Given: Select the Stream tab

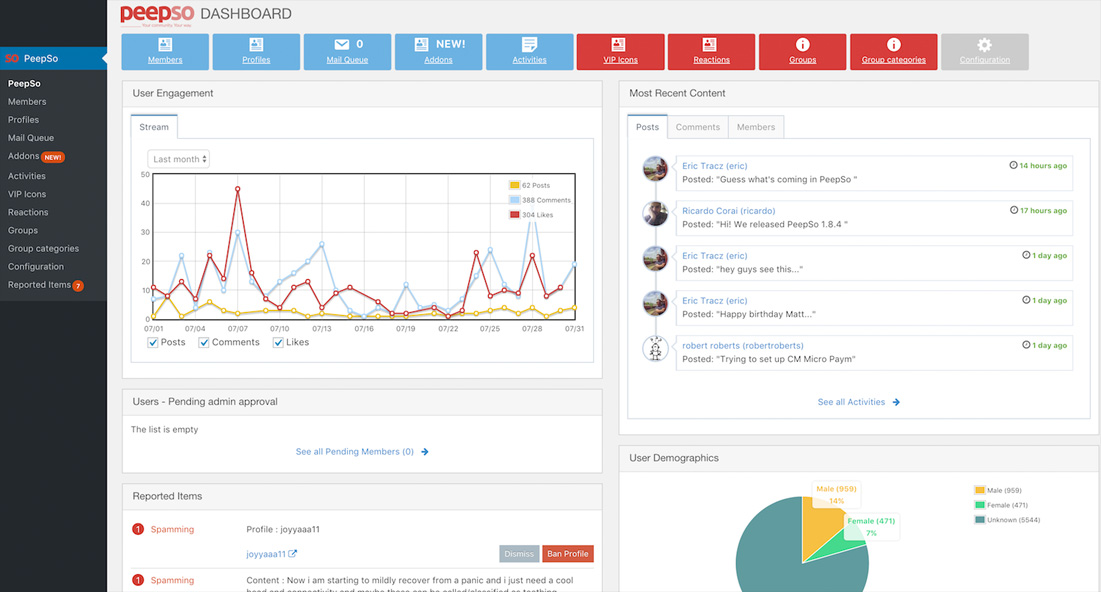Looking at the screenshot, I should 154,127.
